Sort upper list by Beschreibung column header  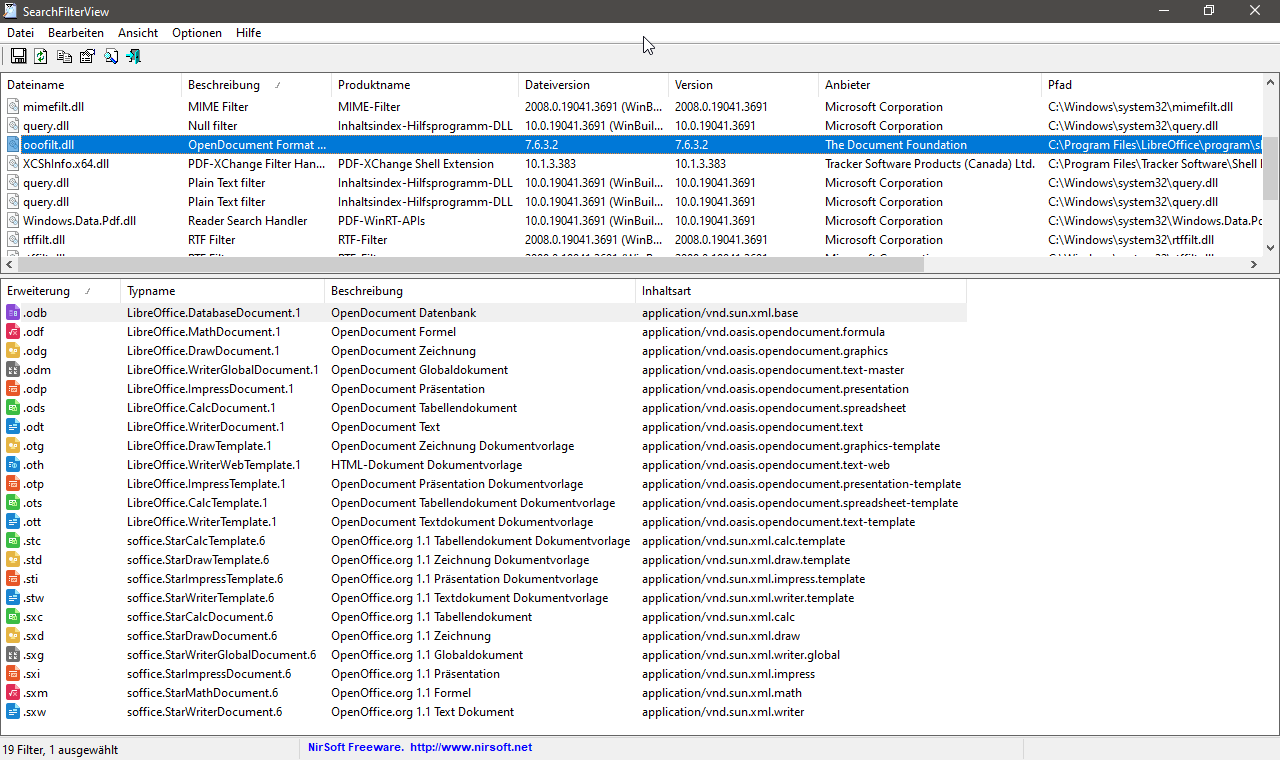point(256,85)
